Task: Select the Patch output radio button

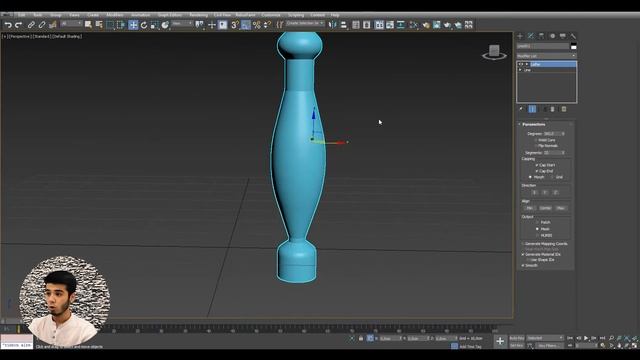Action: click(x=537, y=222)
